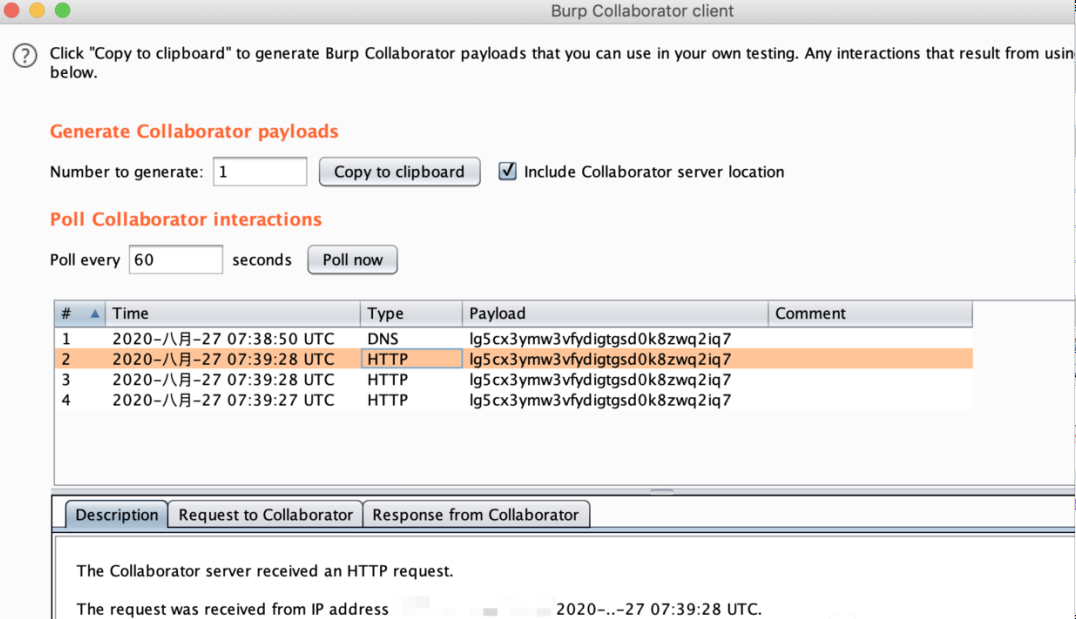The width and height of the screenshot is (1076, 619).
Task: Click the Number to generate field
Action: click(x=260, y=172)
